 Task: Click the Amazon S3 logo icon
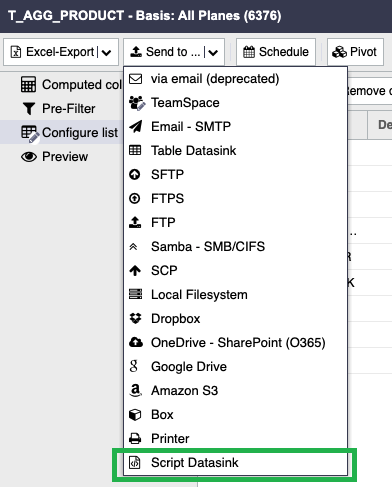pos(135,390)
